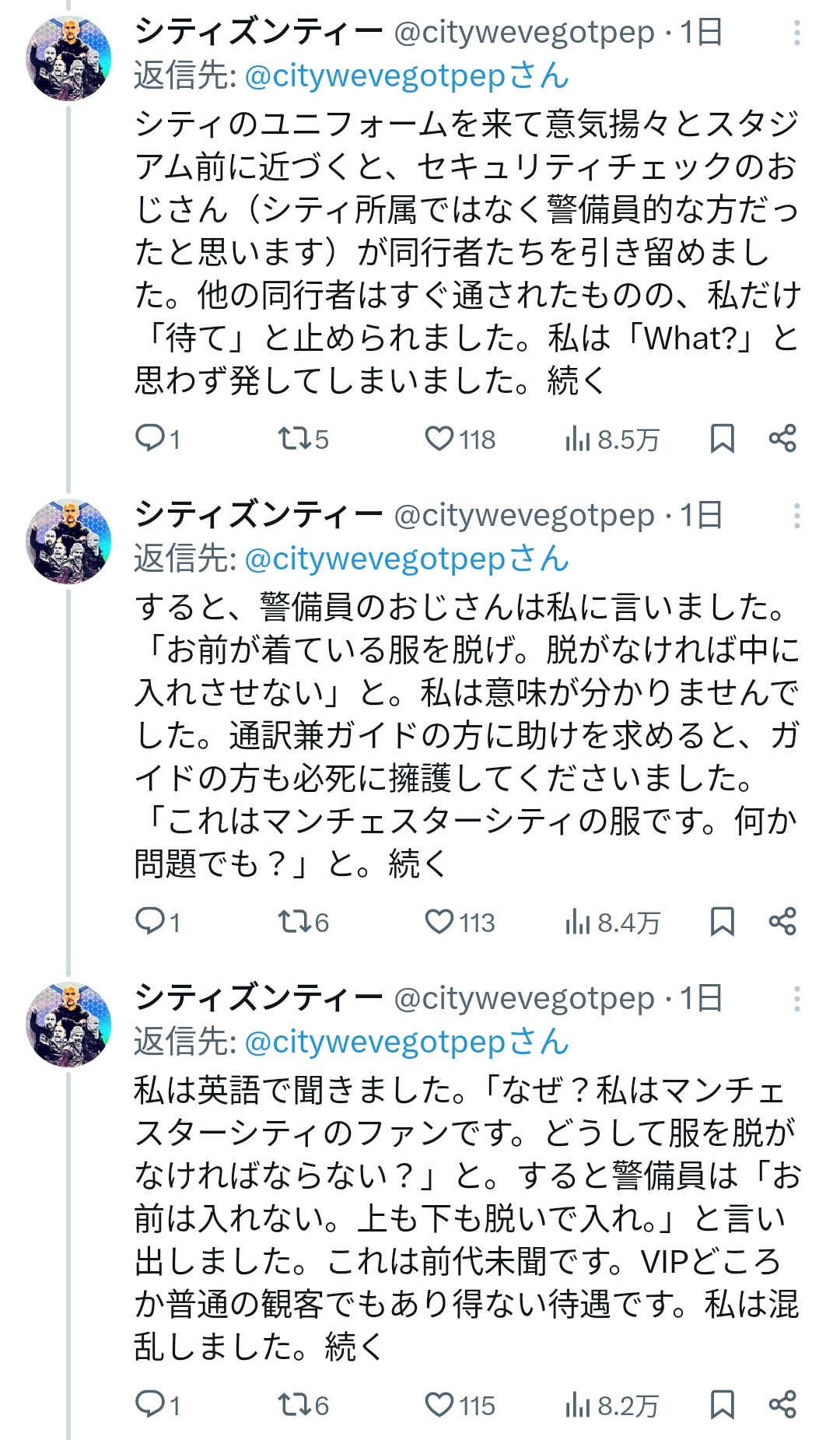Open more options on first tweet
This screenshot has width=840, height=1440.
coord(797,33)
